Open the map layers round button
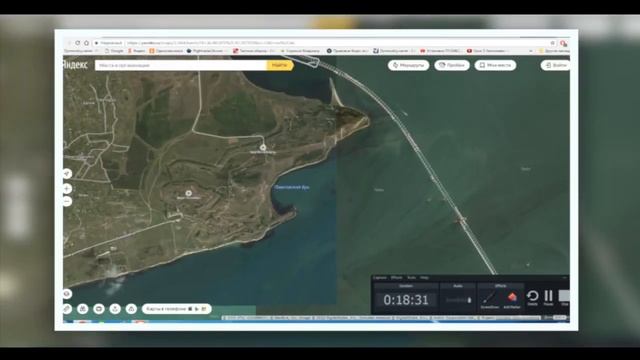This screenshot has height=360, width=640. pyautogui.click(x=67, y=294)
